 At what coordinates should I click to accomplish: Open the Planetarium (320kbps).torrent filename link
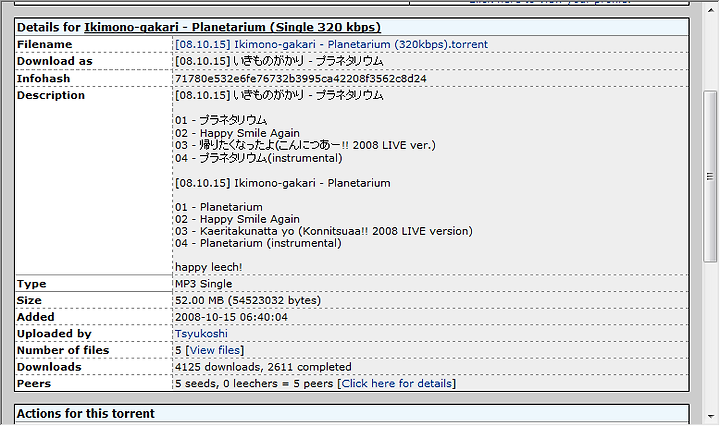coord(331,45)
